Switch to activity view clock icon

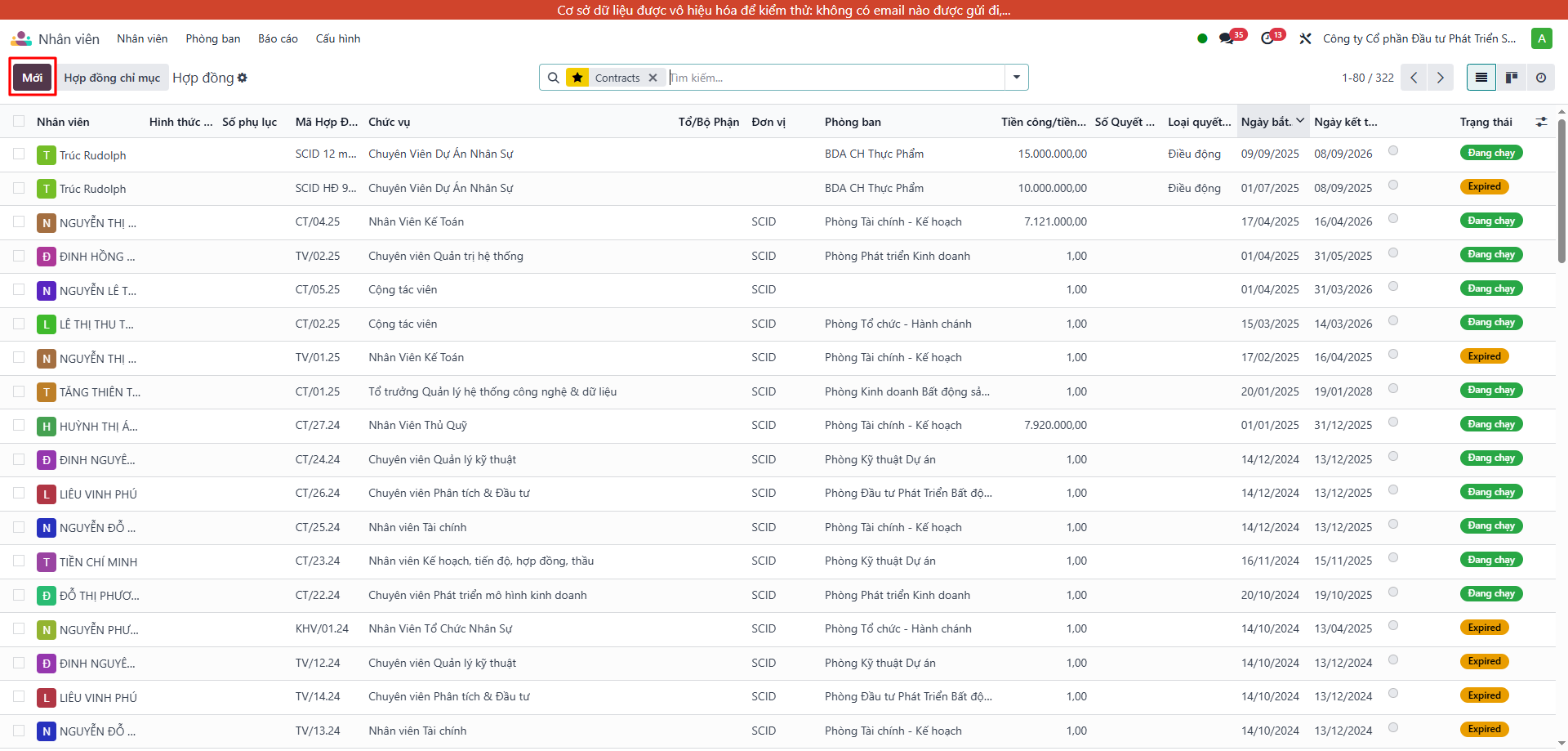click(1540, 78)
